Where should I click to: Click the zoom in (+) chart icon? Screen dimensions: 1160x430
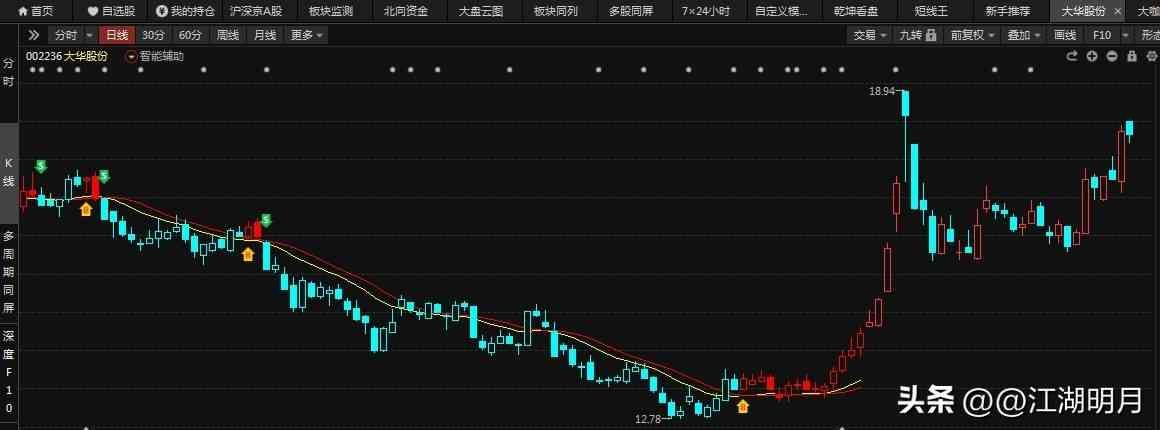(1092, 56)
